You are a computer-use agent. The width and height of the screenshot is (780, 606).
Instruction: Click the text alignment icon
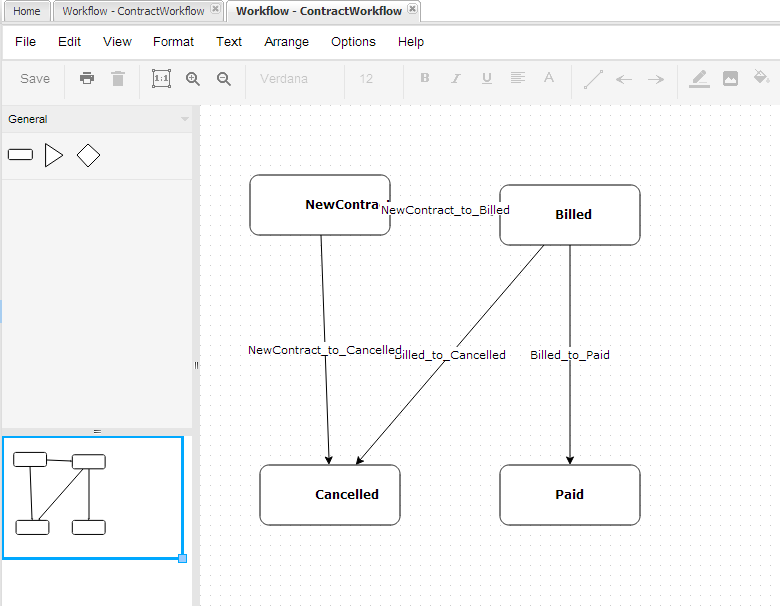pos(518,78)
